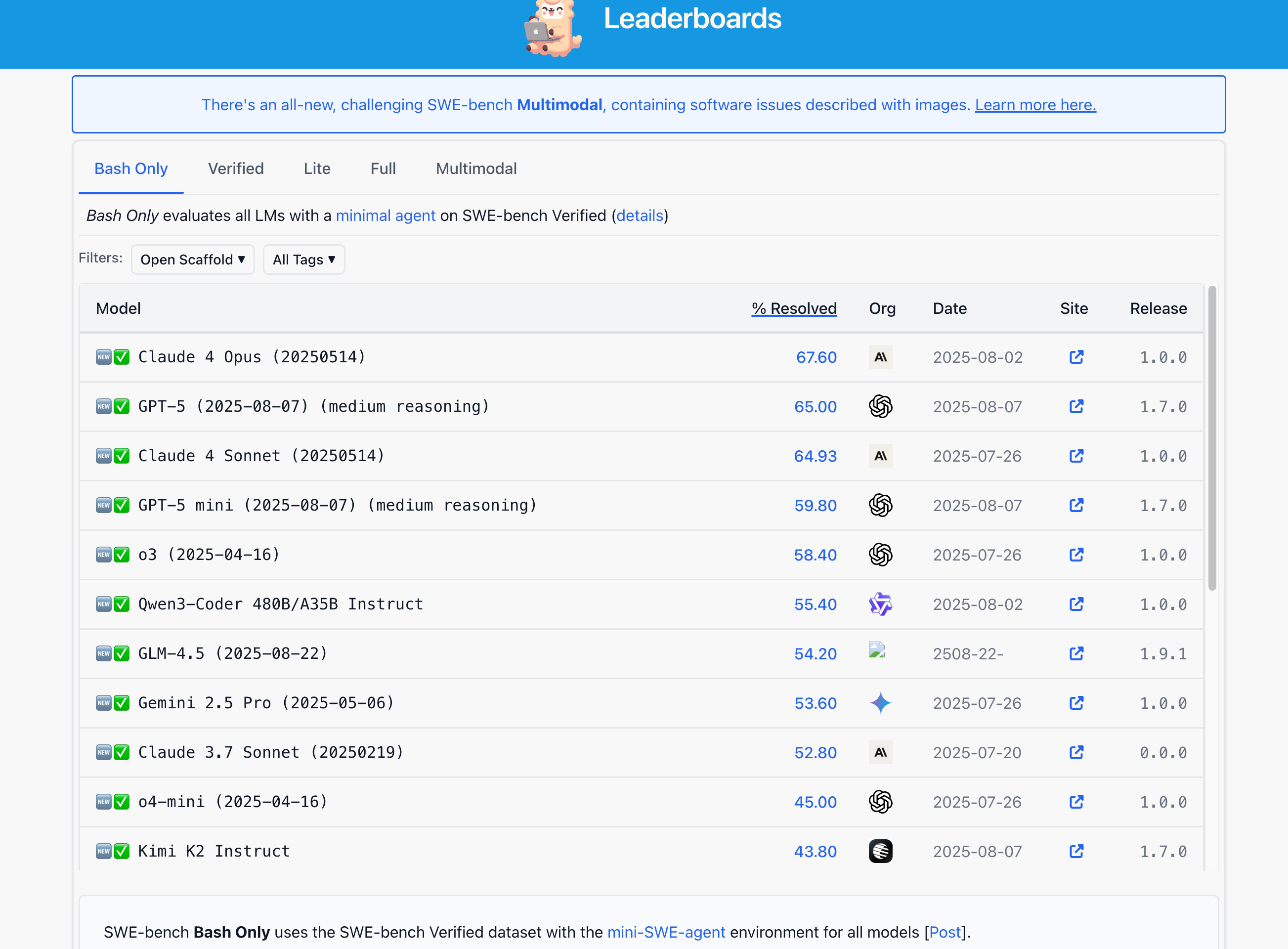Open the All Tags filter dropdown
Viewport: 1288px width, 949px height.
304,259
